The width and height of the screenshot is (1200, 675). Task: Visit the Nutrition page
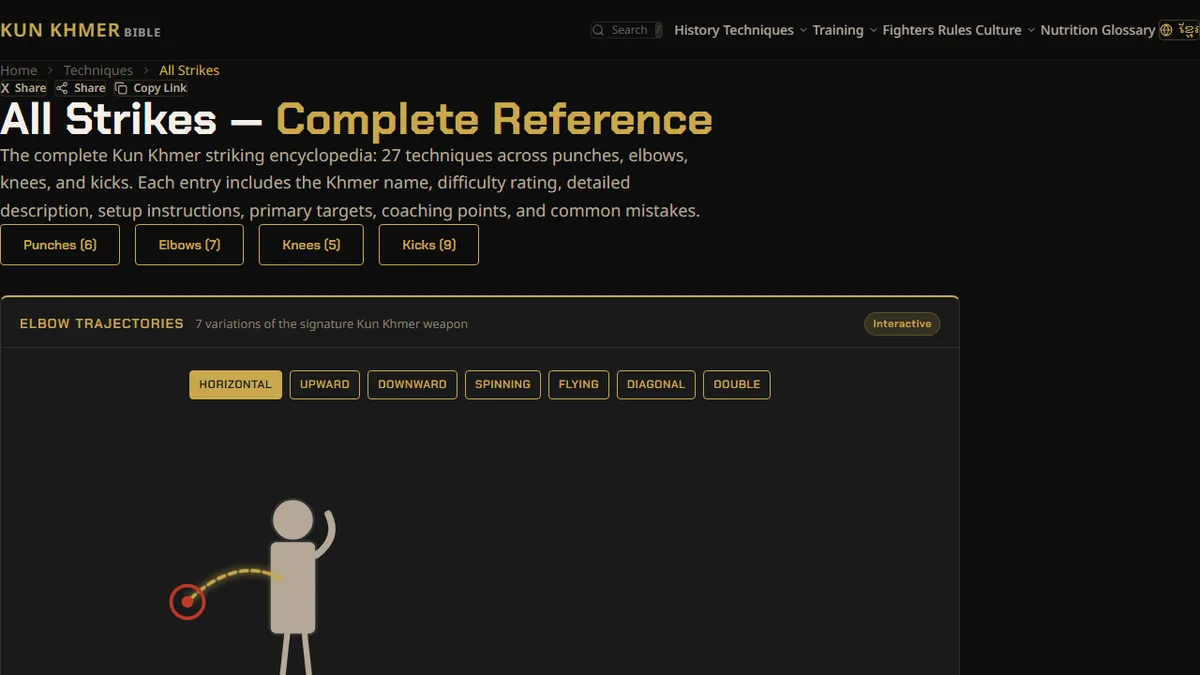[x=1068, y=30]
